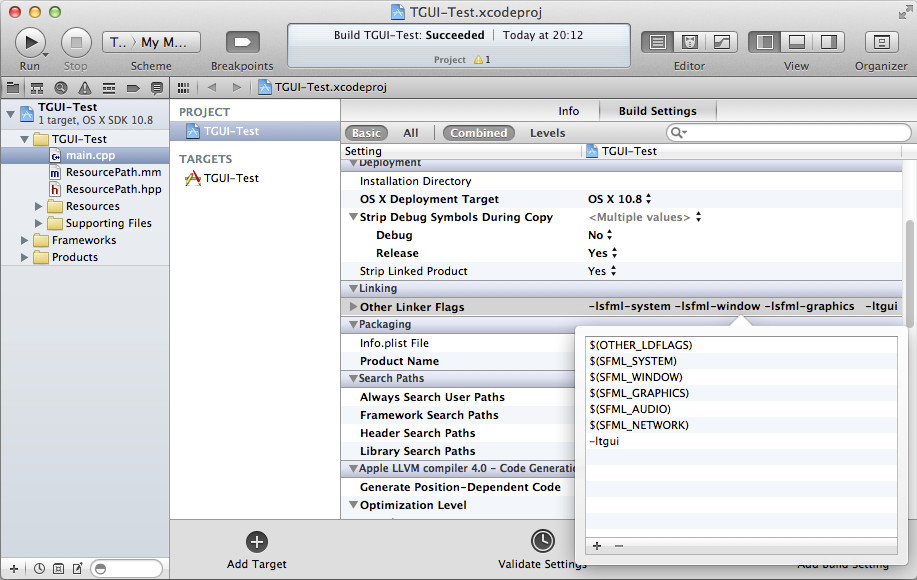Viewport: 917px width, 580px height.
Task: Click the Stop button in toolbar
Action: pyautogui.click(x=76, y=42)
